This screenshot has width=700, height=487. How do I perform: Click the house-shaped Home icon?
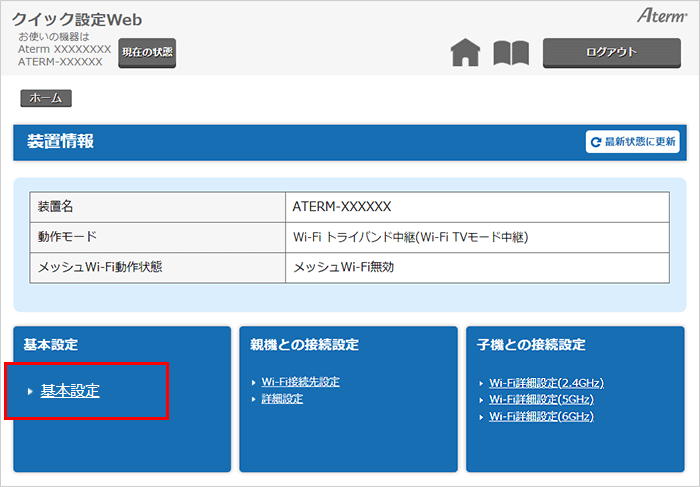[x=466, y=53]
